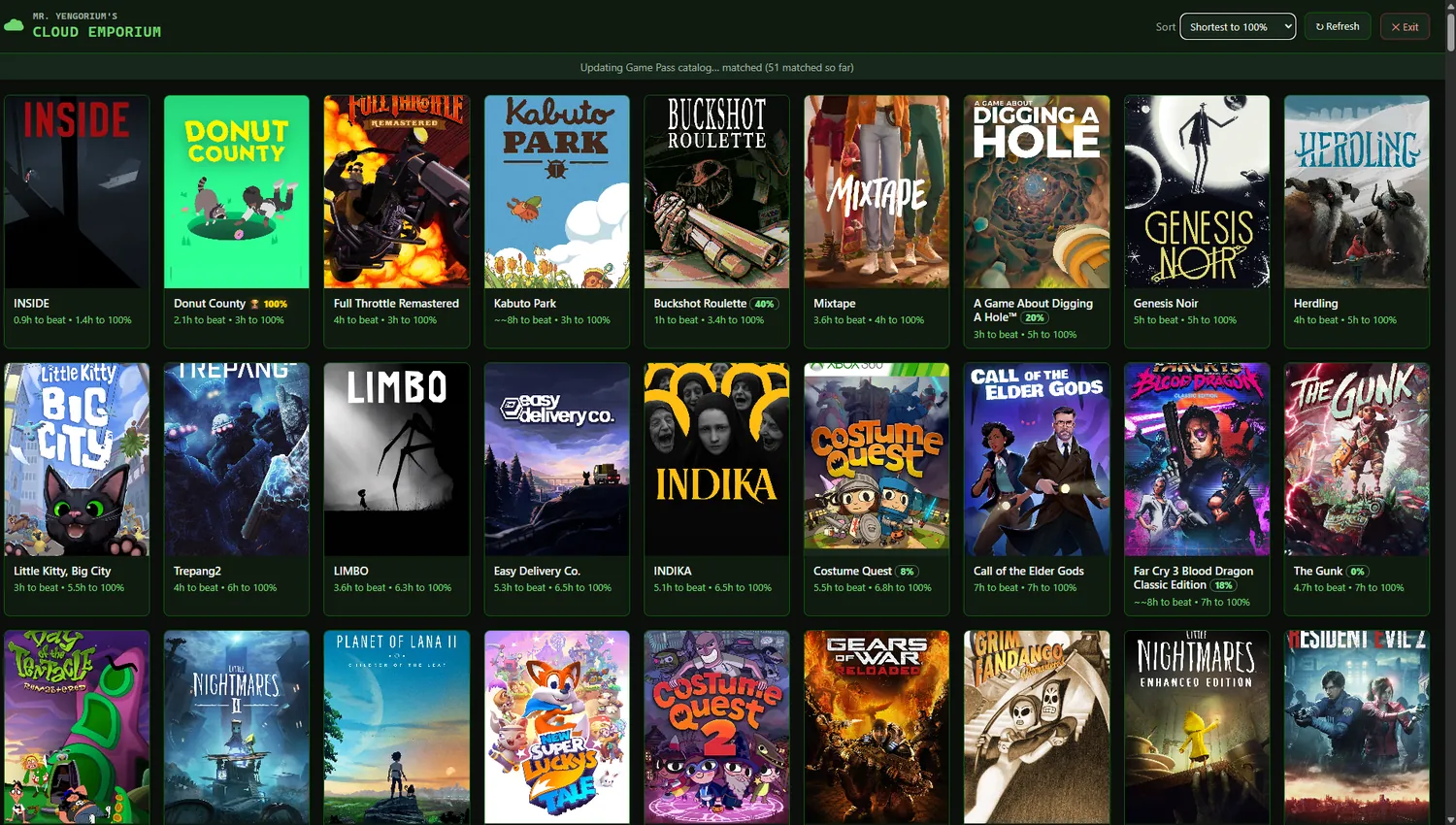The image size is (1456, 825).
Task: Open the INDIKA game cover
Action: pos(716,459)
